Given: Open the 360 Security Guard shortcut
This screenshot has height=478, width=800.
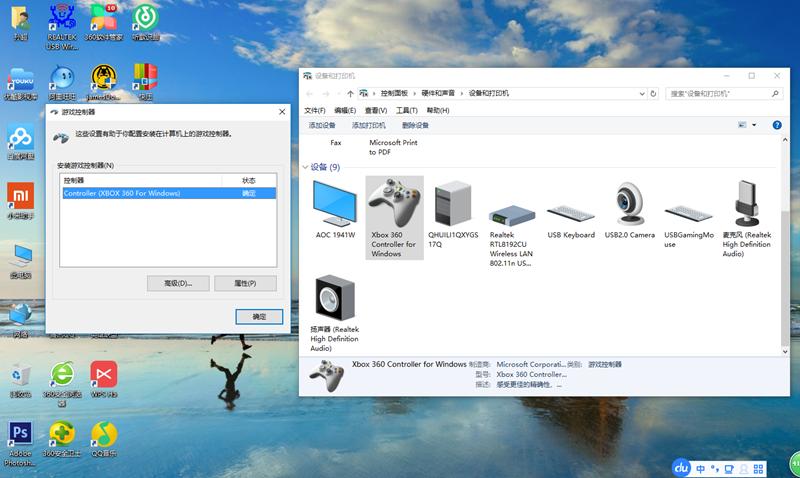Looking at the screenshot, I should (x=62, y=439).
